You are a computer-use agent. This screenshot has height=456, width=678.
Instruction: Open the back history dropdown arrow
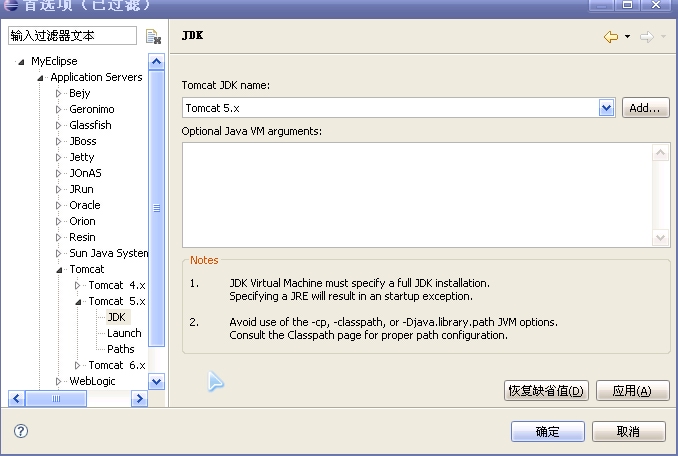click(627, 37)
